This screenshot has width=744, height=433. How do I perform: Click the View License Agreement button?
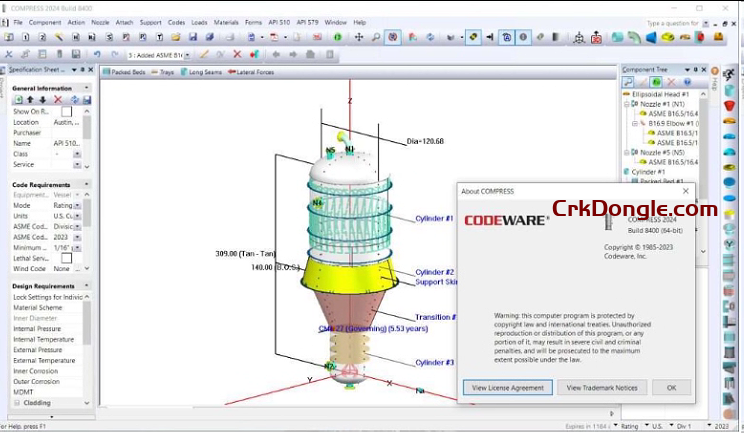coord(506,387)
